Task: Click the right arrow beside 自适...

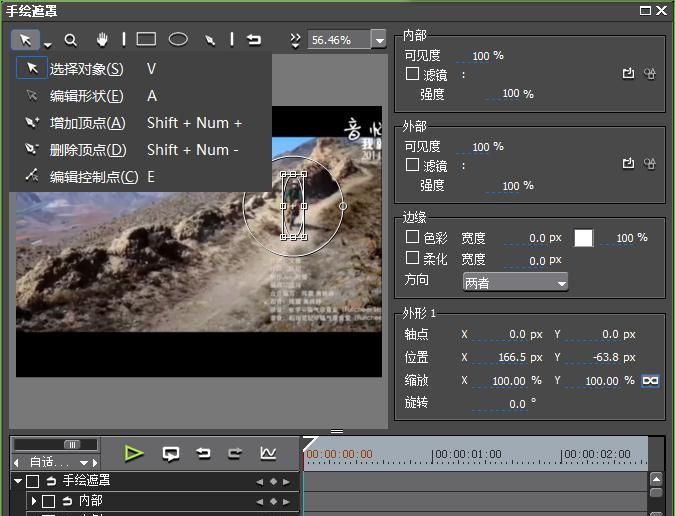Action: [x=95, y=463]
